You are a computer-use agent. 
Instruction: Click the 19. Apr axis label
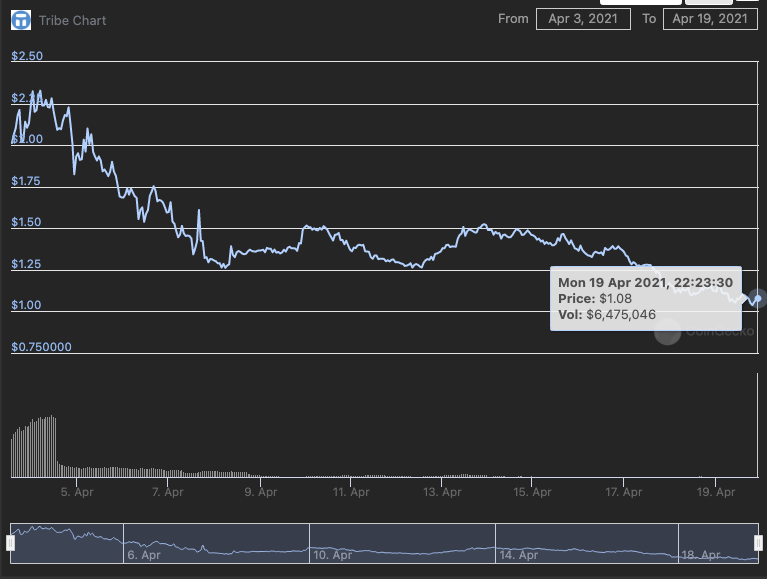tap(716, 492)
